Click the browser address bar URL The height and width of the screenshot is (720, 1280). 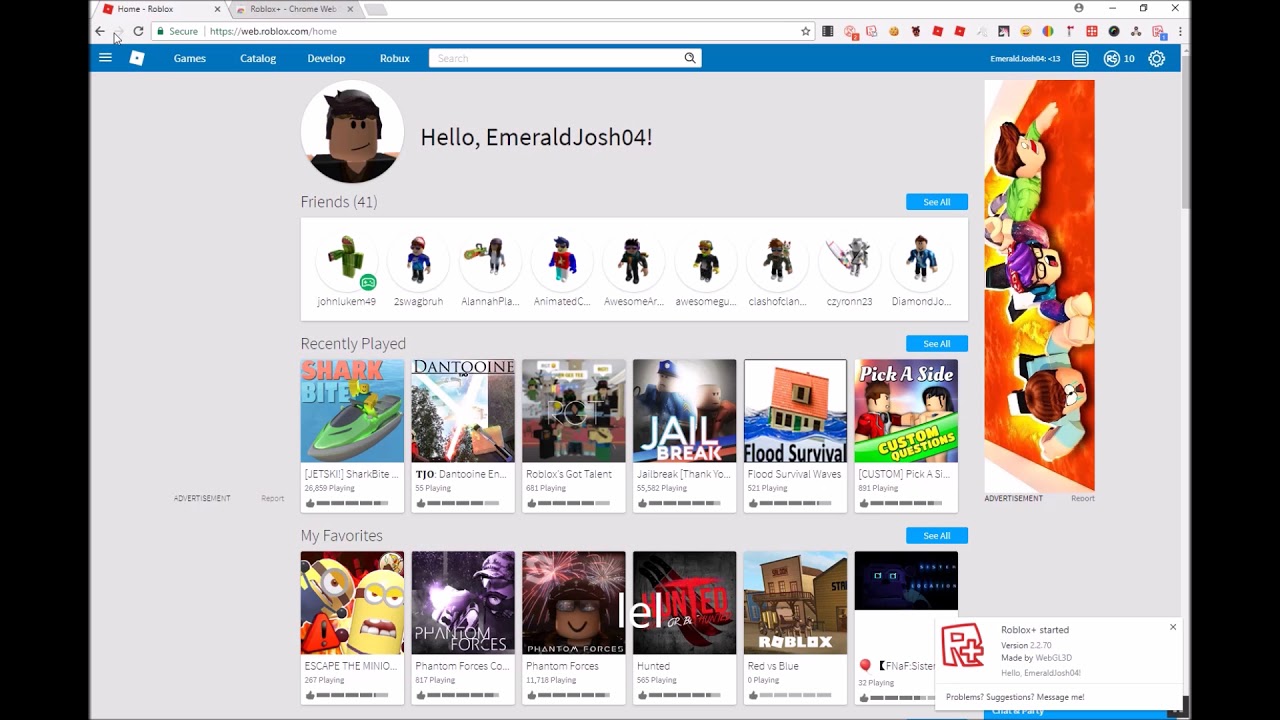pos(273,31)
